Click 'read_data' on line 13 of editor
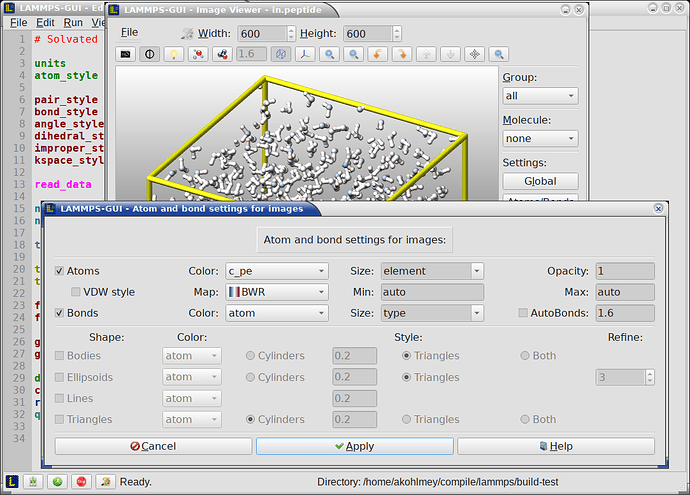Image resolution: width=690 pixels, height=495 pixels. coord(63,184)
